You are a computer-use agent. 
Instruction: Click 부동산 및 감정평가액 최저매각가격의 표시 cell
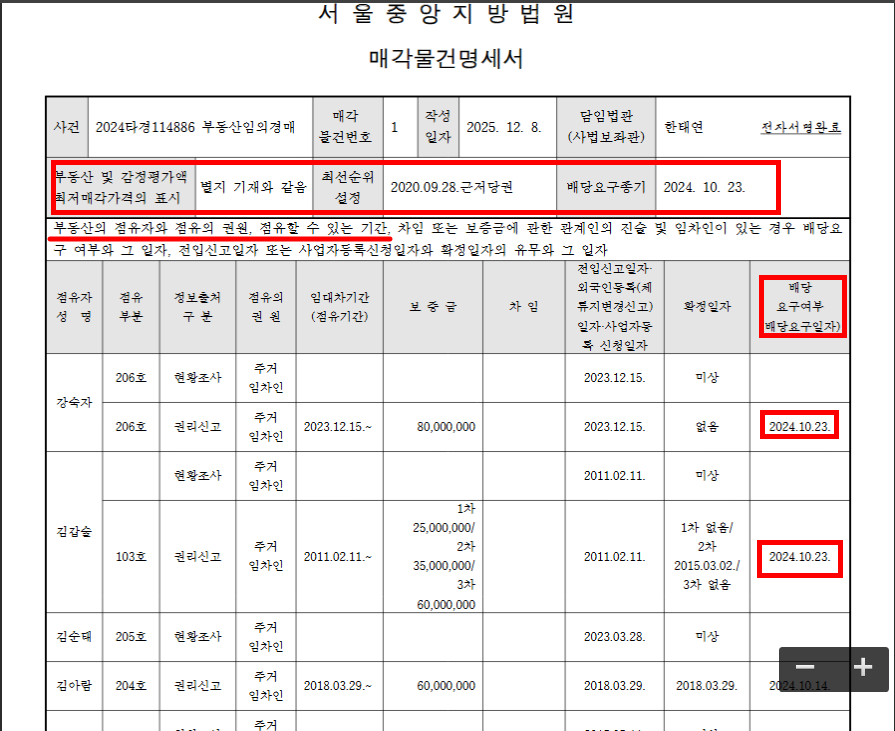coord(122,187)
